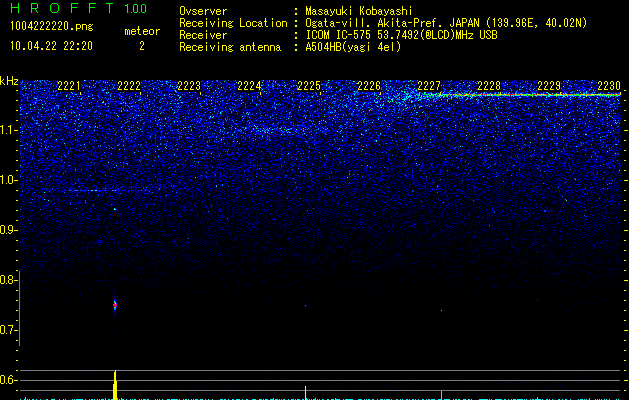Click the word meteor in the header

(x=142, y=31)
